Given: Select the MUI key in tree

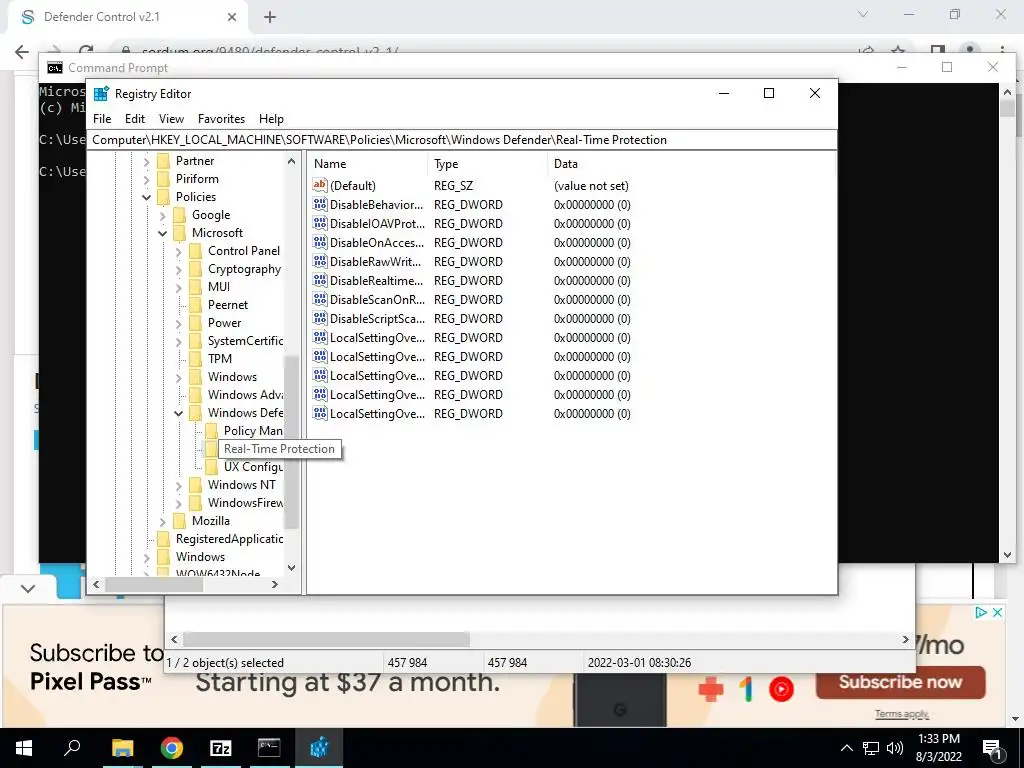Looking at the screenshot, I should coord(219,287).
